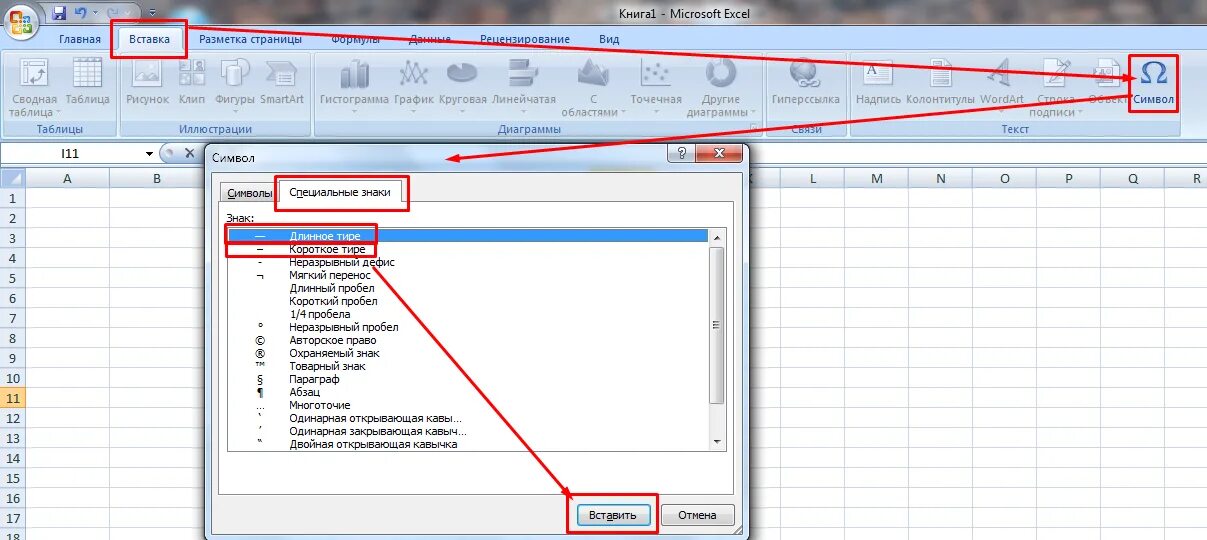This screenshot has height=540, width=1207.
Task: Click the Select All corner of the sheet
Action: coord(12,178)
